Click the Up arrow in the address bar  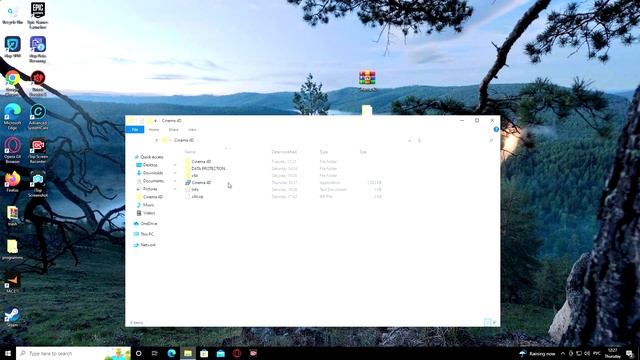pos(156,140)
